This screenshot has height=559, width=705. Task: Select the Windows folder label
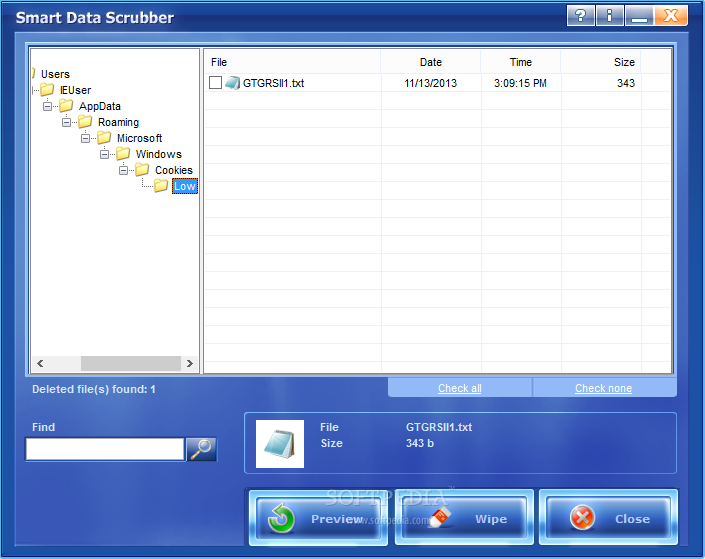click(159, 154)
